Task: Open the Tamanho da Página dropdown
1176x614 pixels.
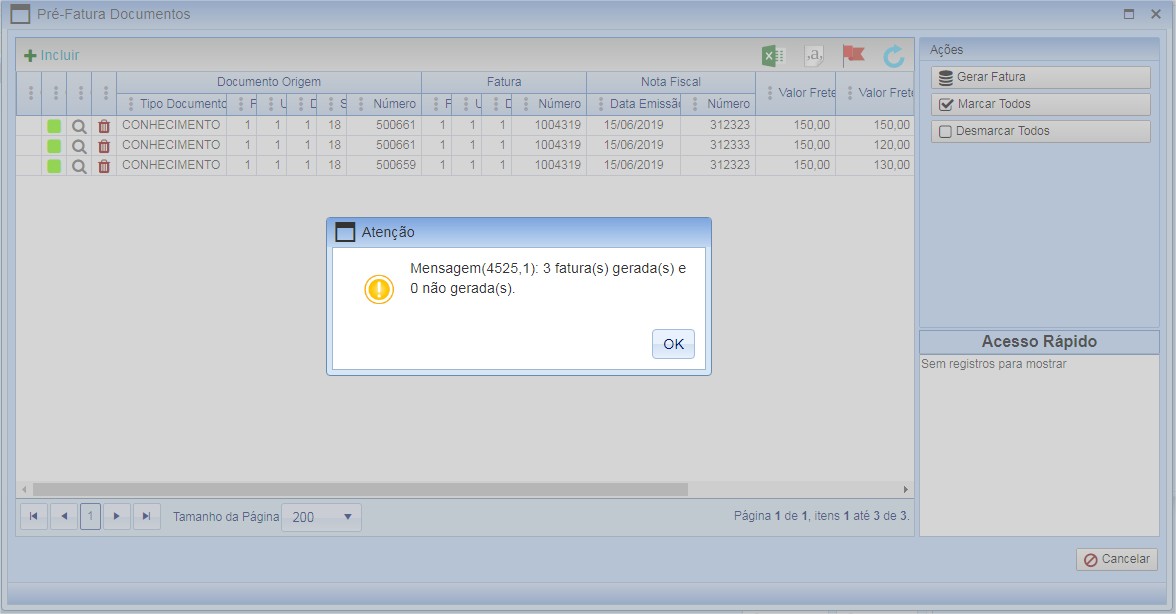Action: (321, 517)
